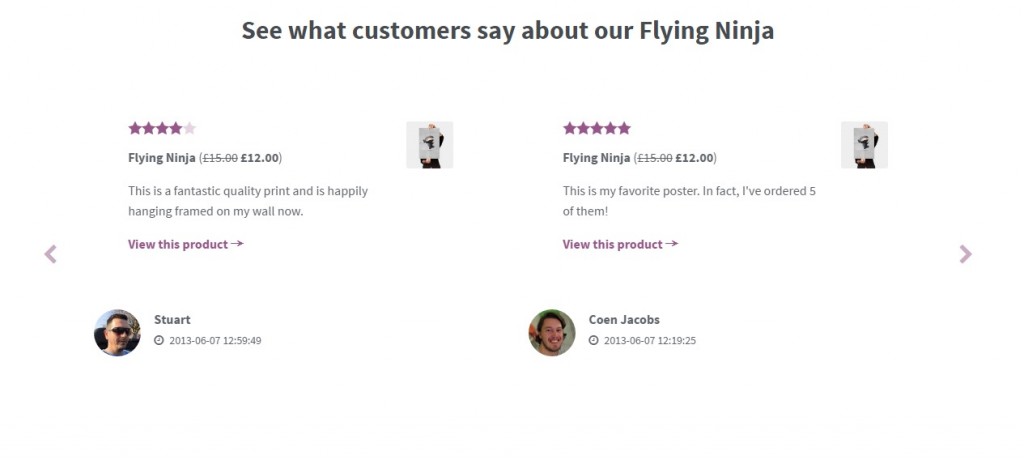This screenshot has width=1024, height=460.
Task: Click the 2013-06-07 12:59:49 timestamp
Action: 215,341
